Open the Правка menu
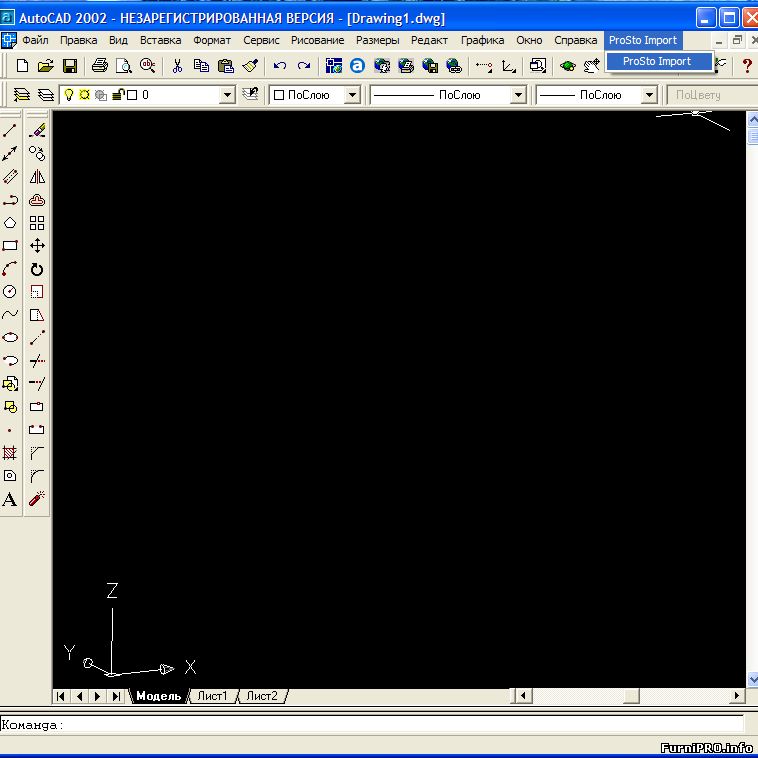Viewport: 758px width, 758px height. tap(78, 40)
